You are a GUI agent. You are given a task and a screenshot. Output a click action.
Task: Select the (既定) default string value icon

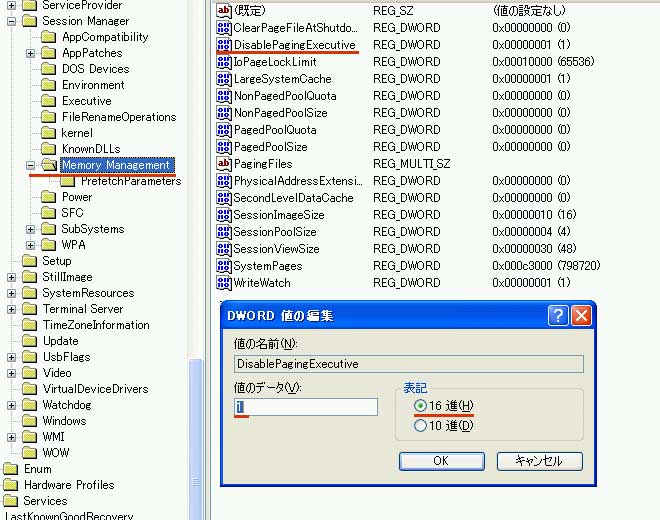(x=224, y=11)
